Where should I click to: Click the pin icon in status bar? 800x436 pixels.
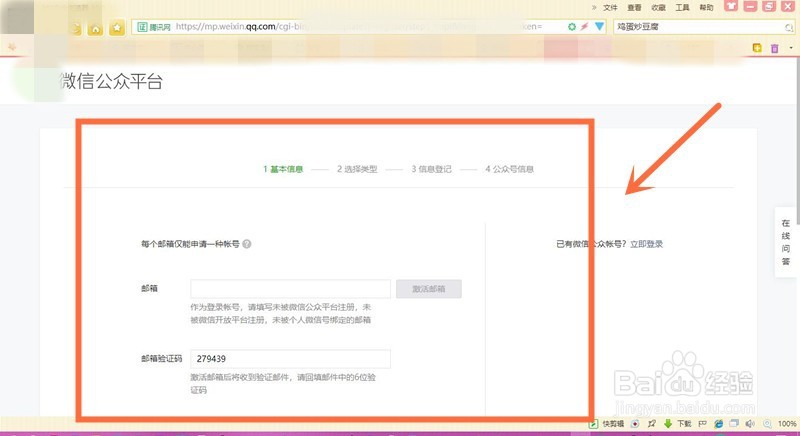coord(652,424)
